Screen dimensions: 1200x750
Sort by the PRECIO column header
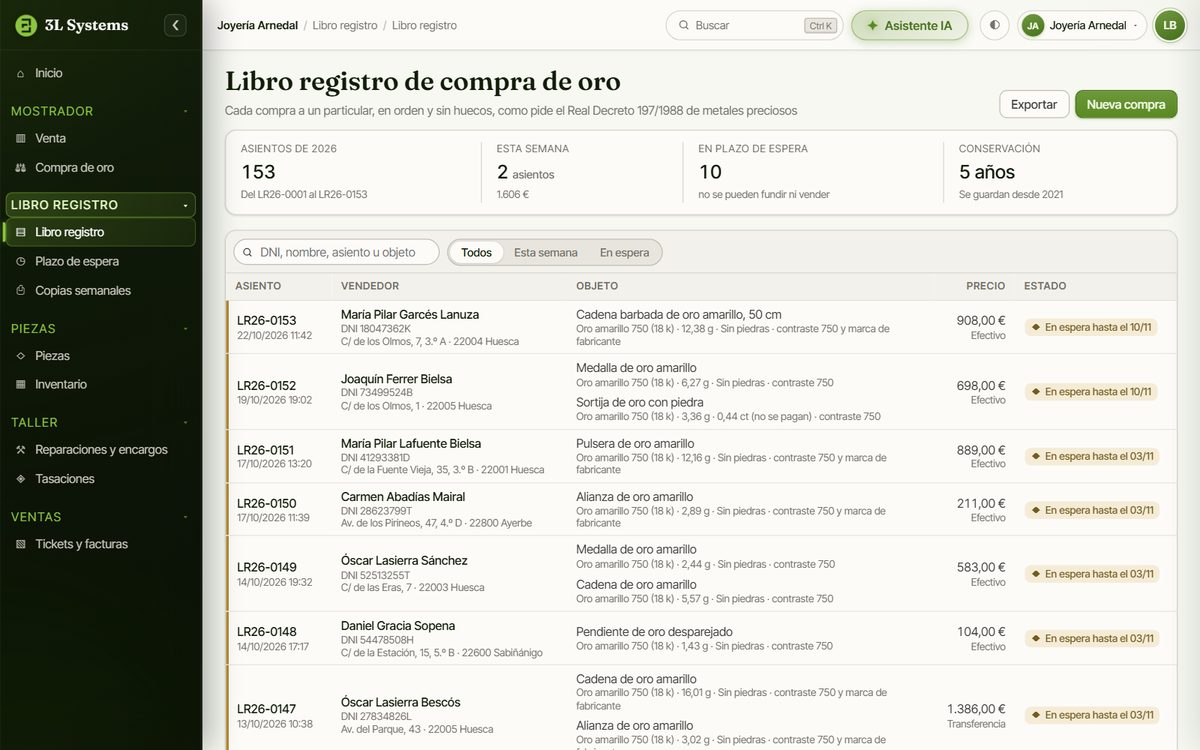pos(985,286)
